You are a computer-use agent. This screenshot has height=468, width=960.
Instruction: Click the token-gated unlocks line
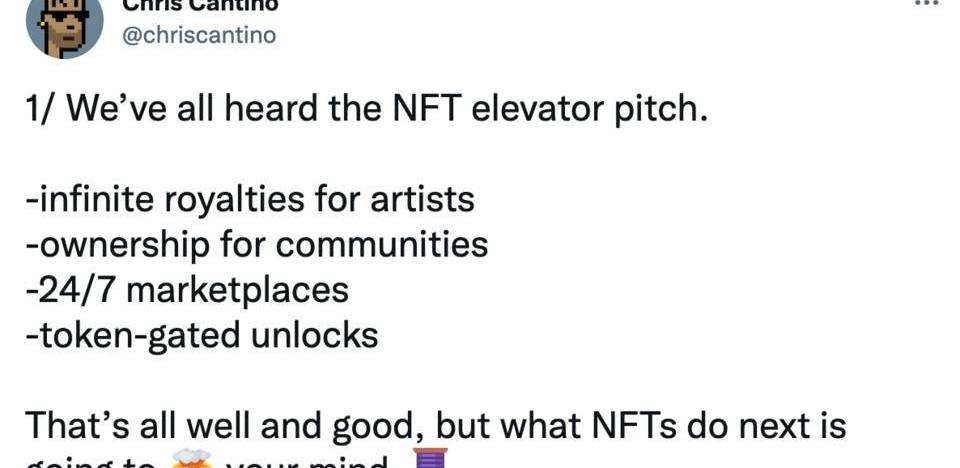click(x=202, y=335)
